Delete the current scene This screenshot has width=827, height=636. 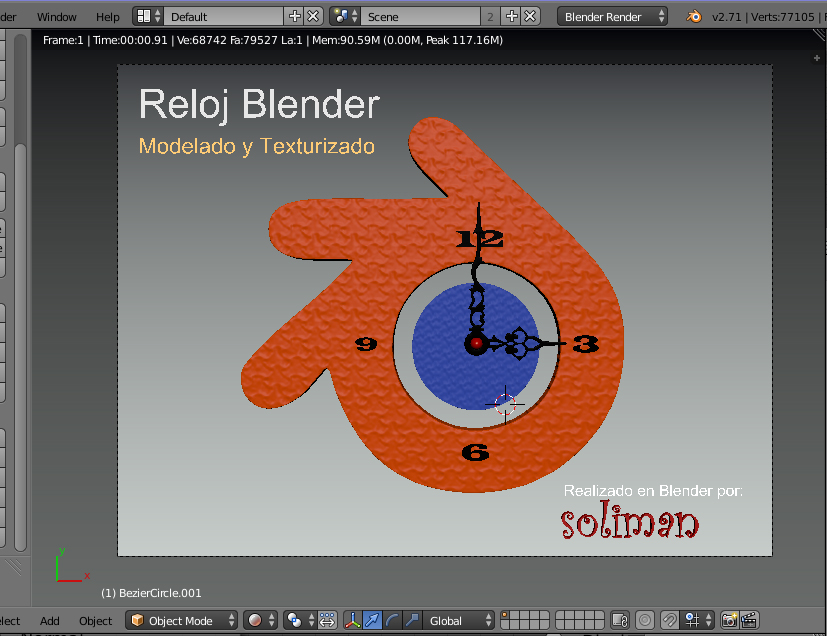(x=530, y=16)
